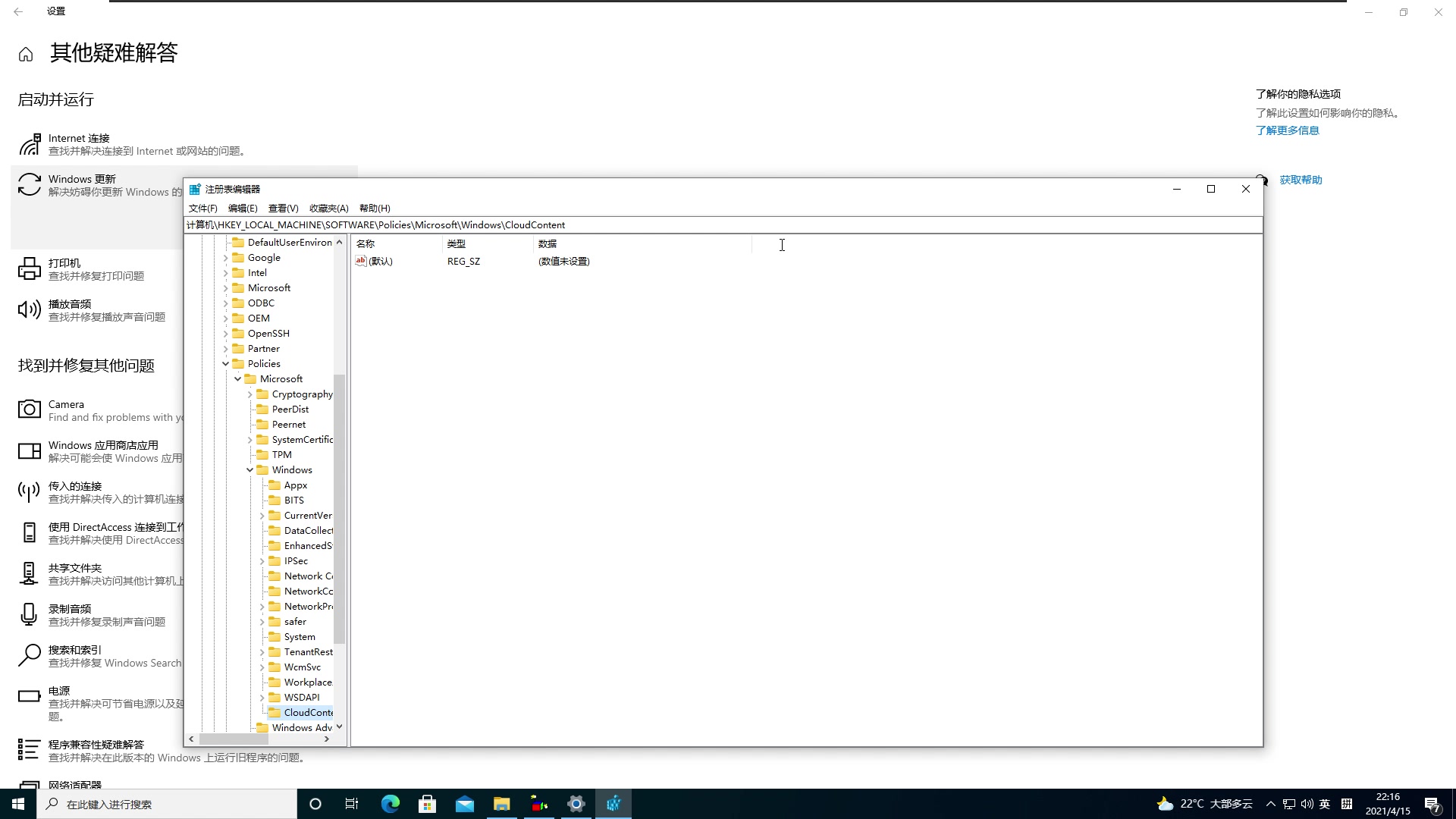
Task: Select the (默认) REG_SZ value
Action: point(381,261)
